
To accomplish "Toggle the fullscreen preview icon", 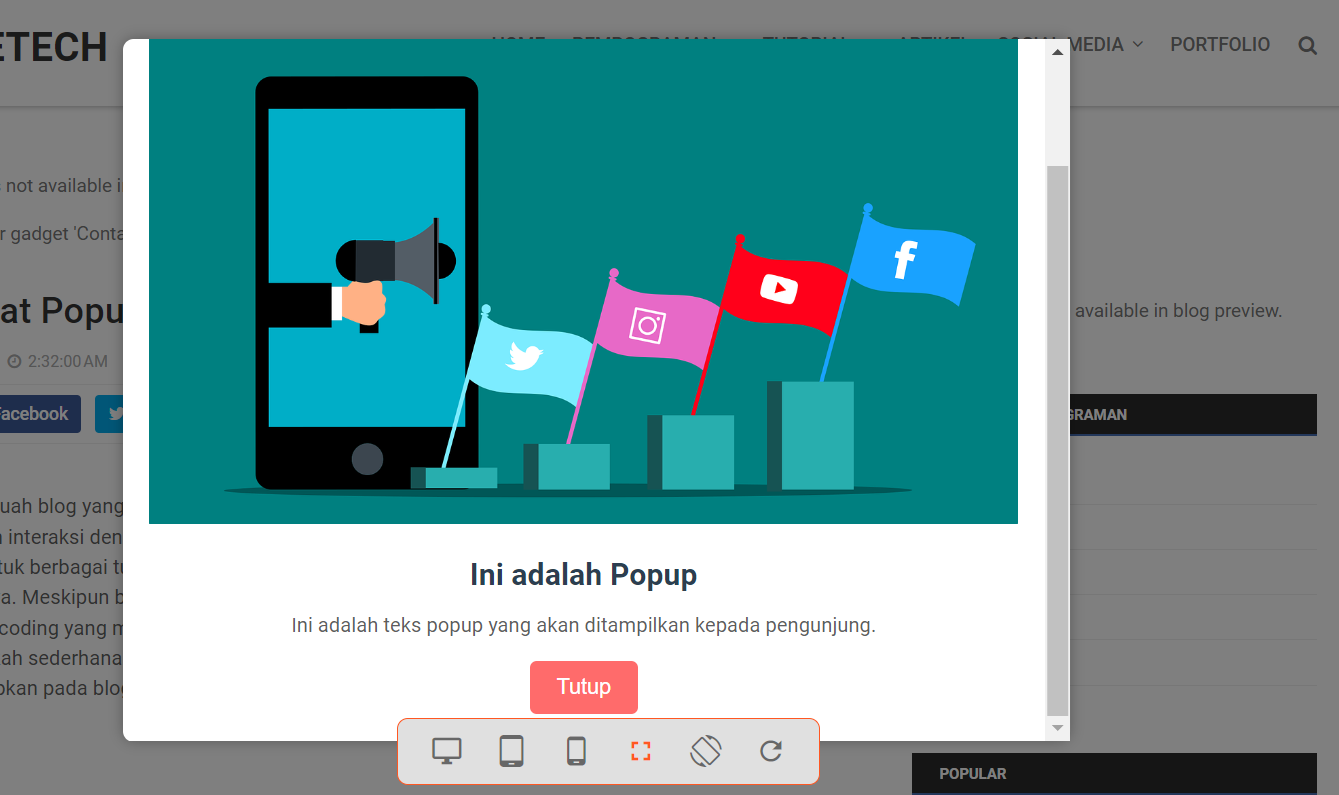I will 641,751.
